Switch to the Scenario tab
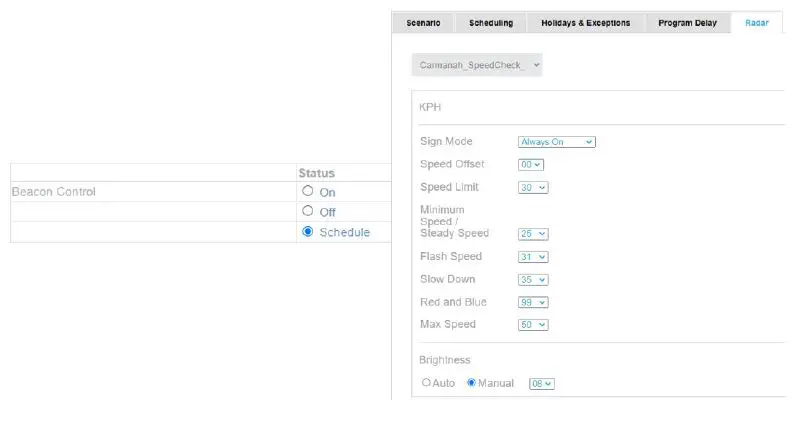Viewport: 794px width, 421px height. point(423,23)
